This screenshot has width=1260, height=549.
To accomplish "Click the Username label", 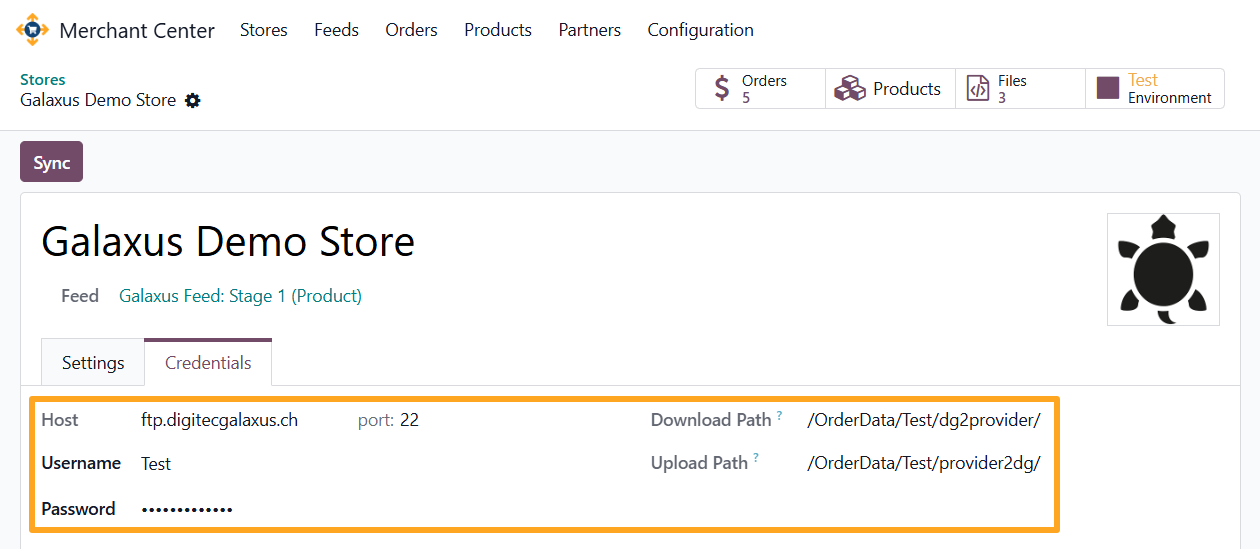I will pyautogui.click(x=81, y=463).
